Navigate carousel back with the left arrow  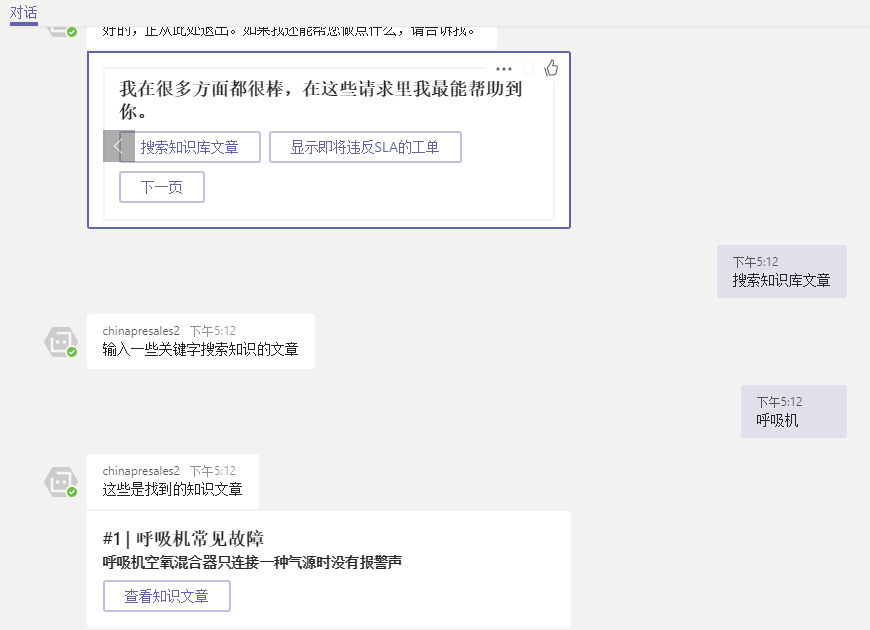[x=118, y=146]
